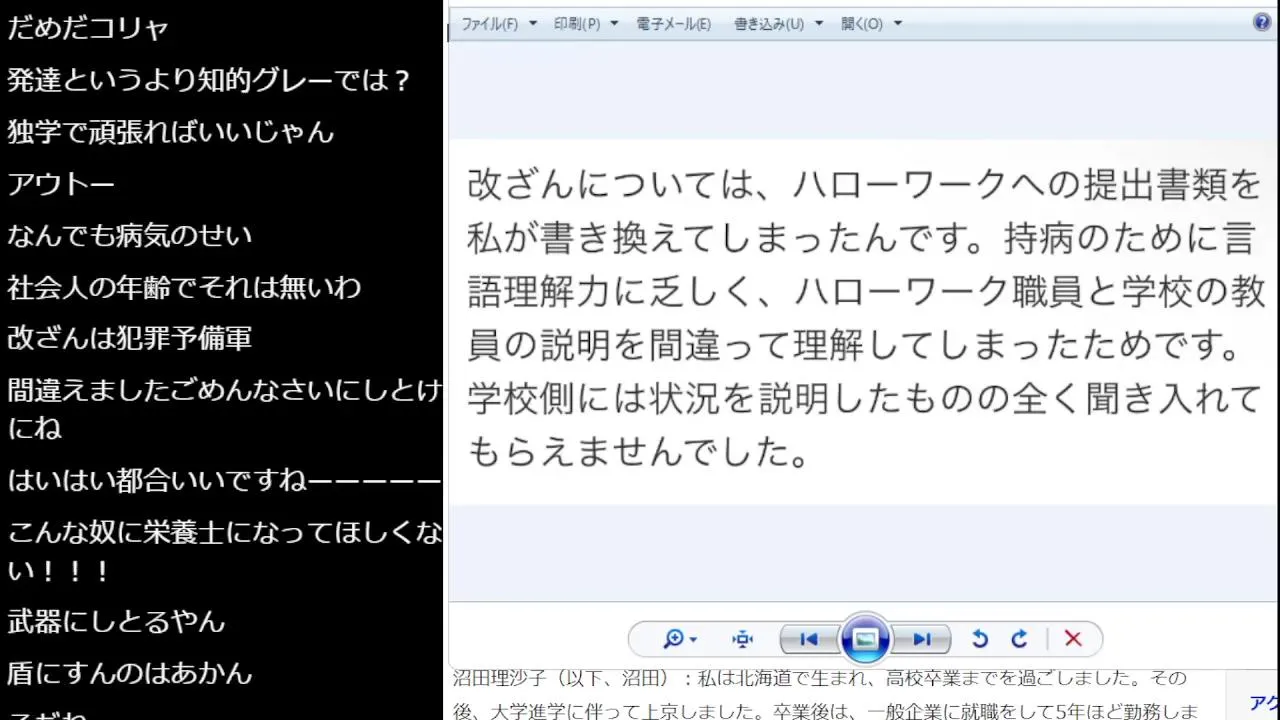Start the slideshow with center button
The height and width of the screenshot is (720, 1280).
[865, 639]
